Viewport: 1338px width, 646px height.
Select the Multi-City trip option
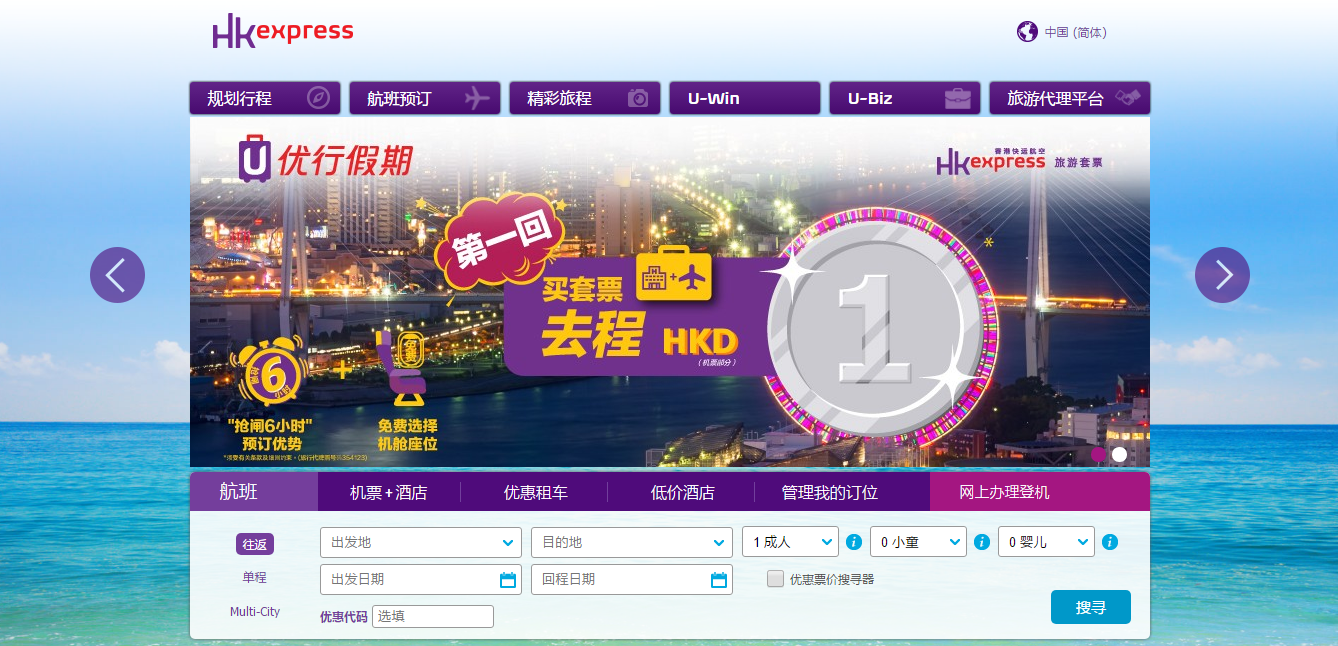point(255,611)
